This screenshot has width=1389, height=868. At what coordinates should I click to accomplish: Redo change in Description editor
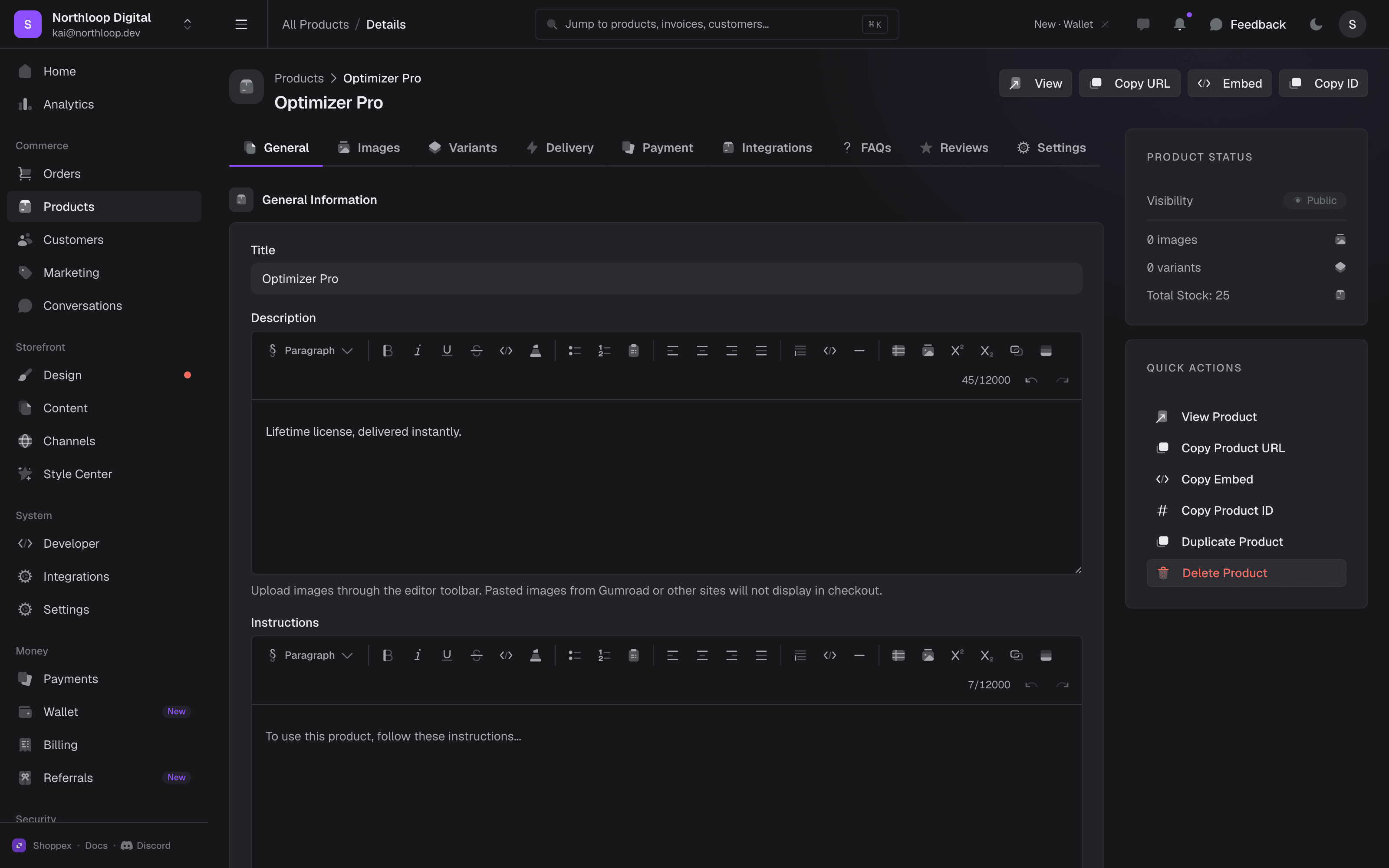[x=1063, y=380]
